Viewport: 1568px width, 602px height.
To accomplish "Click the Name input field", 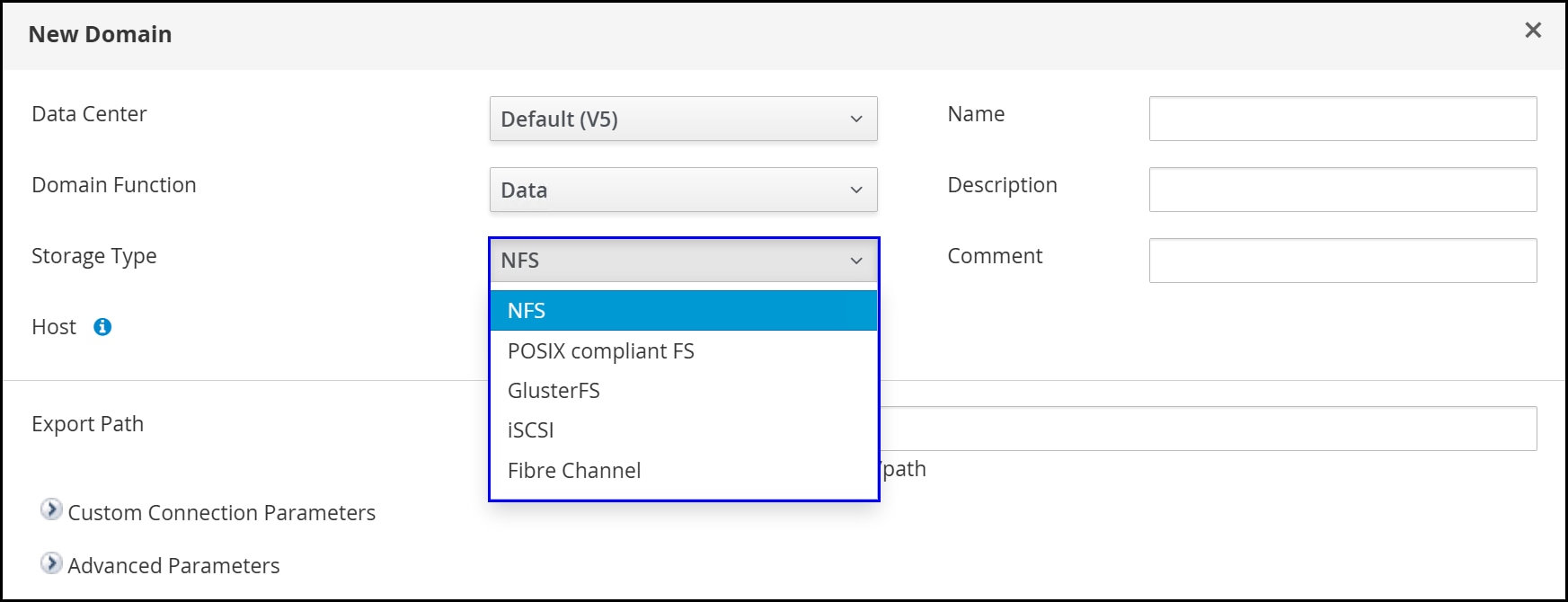I will [x=1342, y=119].
